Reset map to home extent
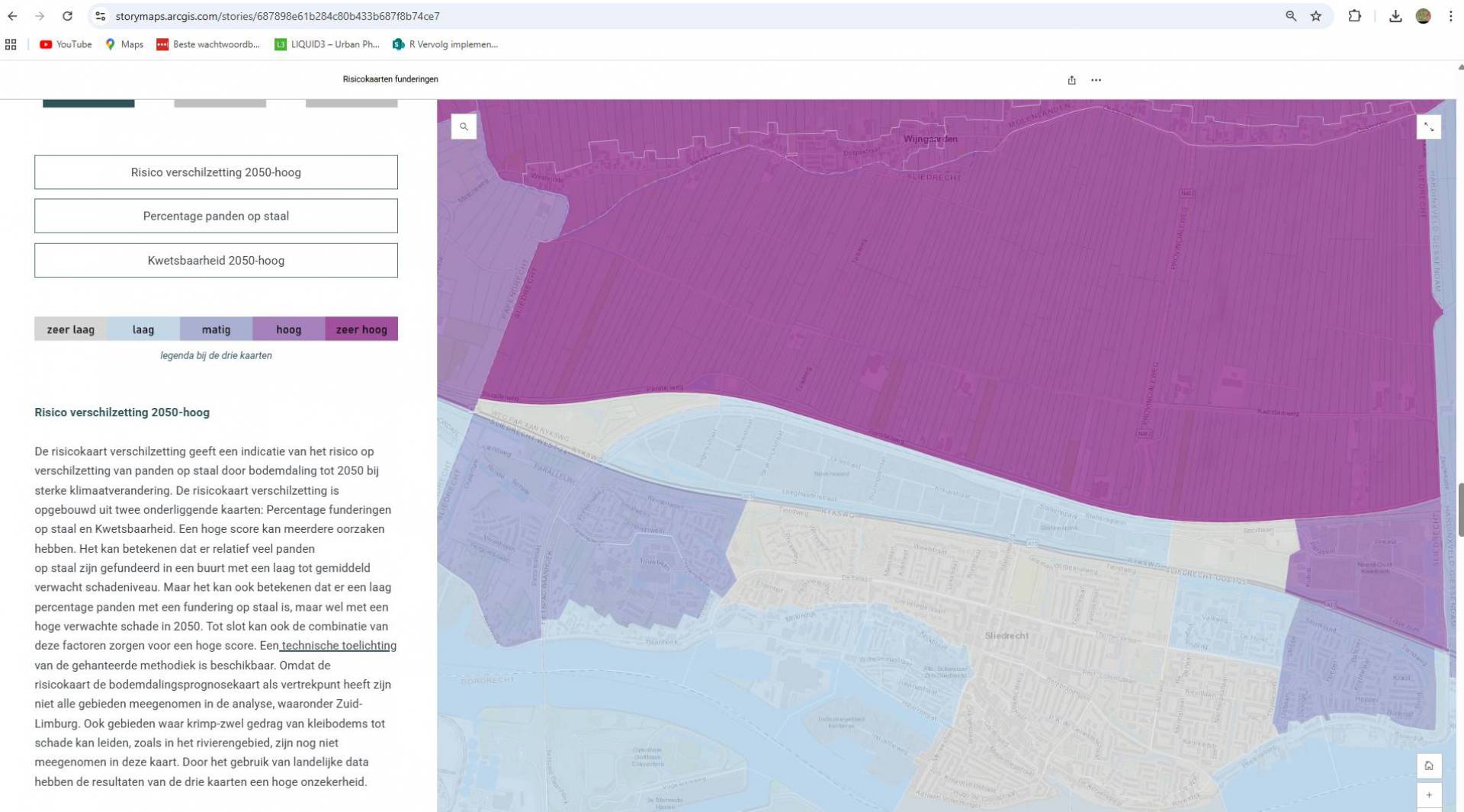 point(1428,765)
